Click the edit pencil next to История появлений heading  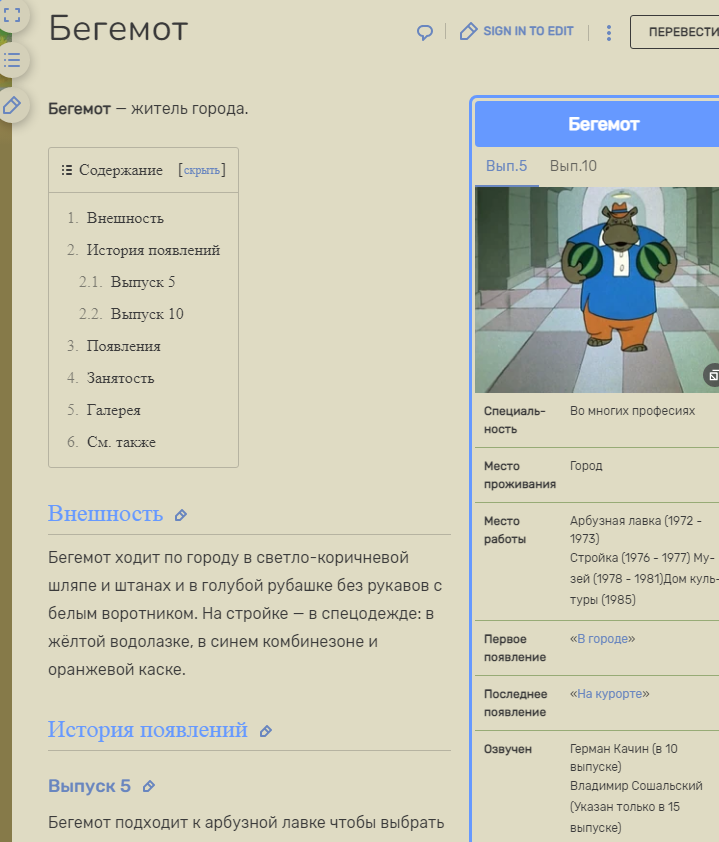pos(266,731)
